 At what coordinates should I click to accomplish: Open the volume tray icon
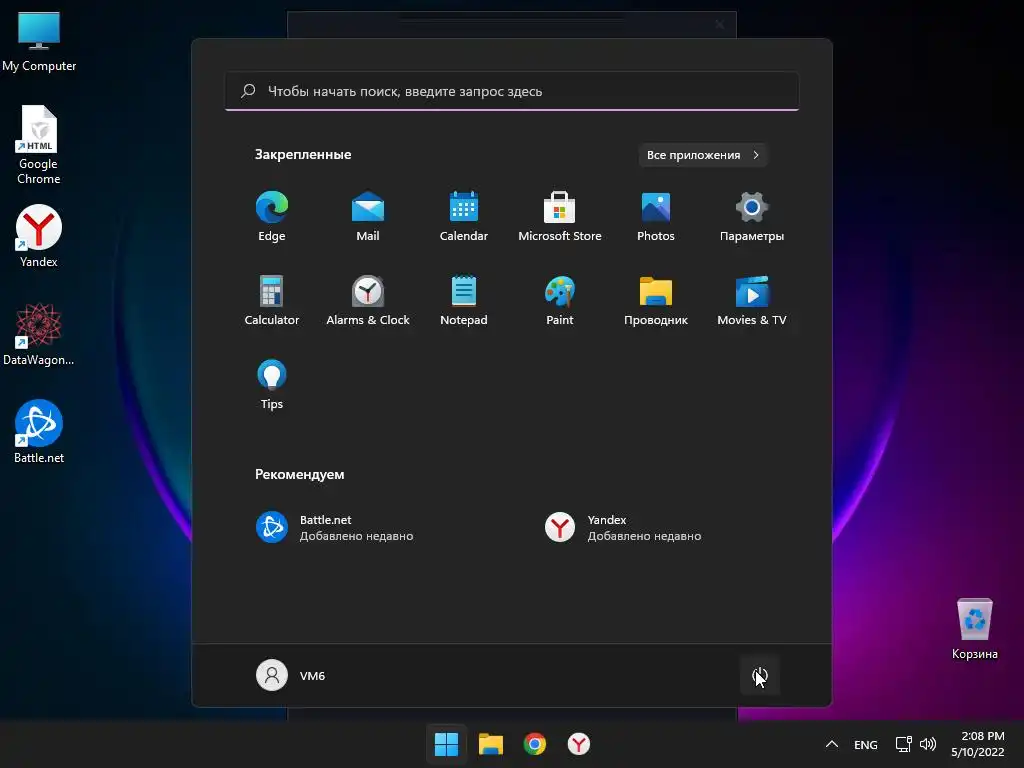pyautogui.click(x=927, y=744)
